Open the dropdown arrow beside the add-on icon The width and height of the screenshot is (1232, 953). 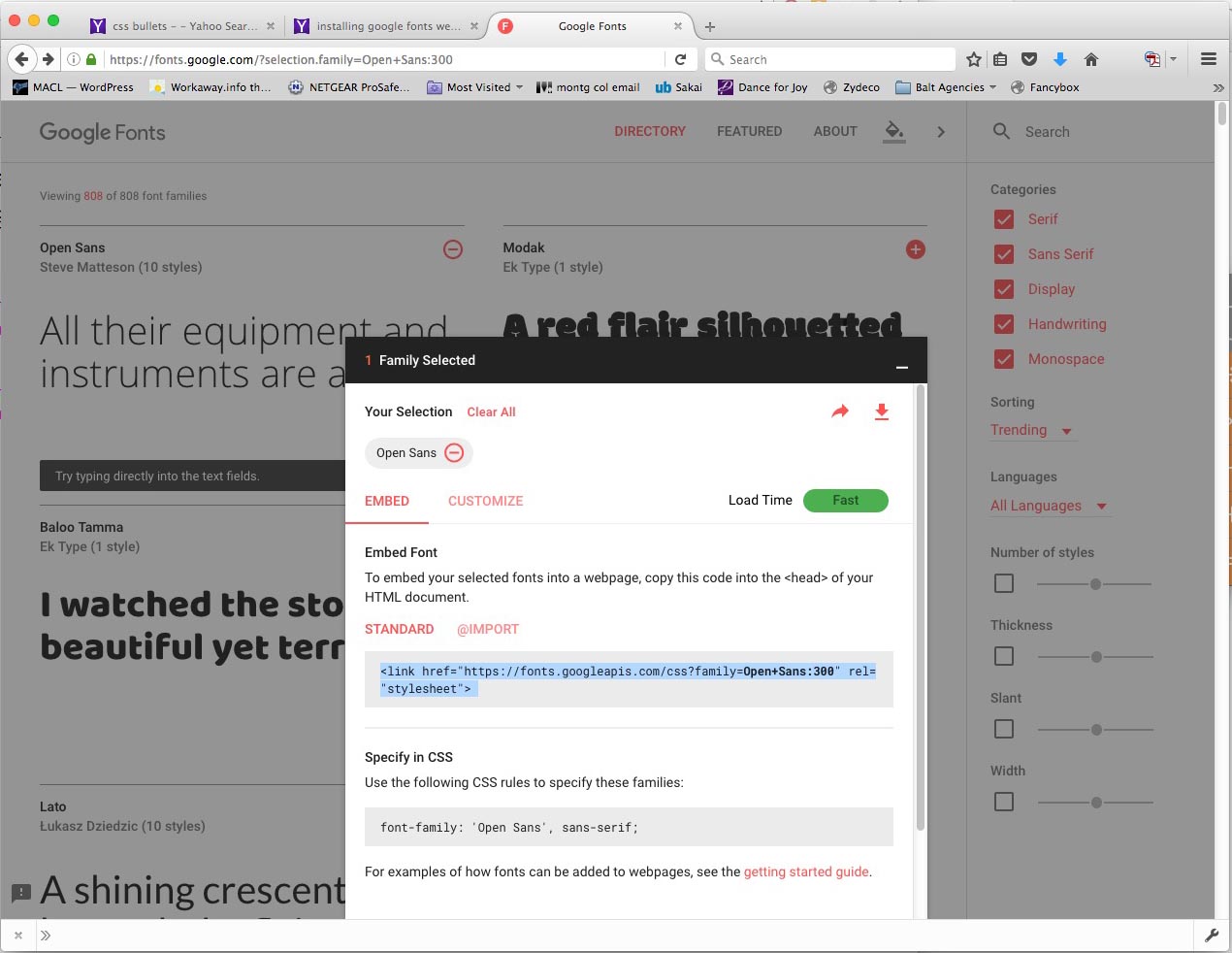(1173, 59)
